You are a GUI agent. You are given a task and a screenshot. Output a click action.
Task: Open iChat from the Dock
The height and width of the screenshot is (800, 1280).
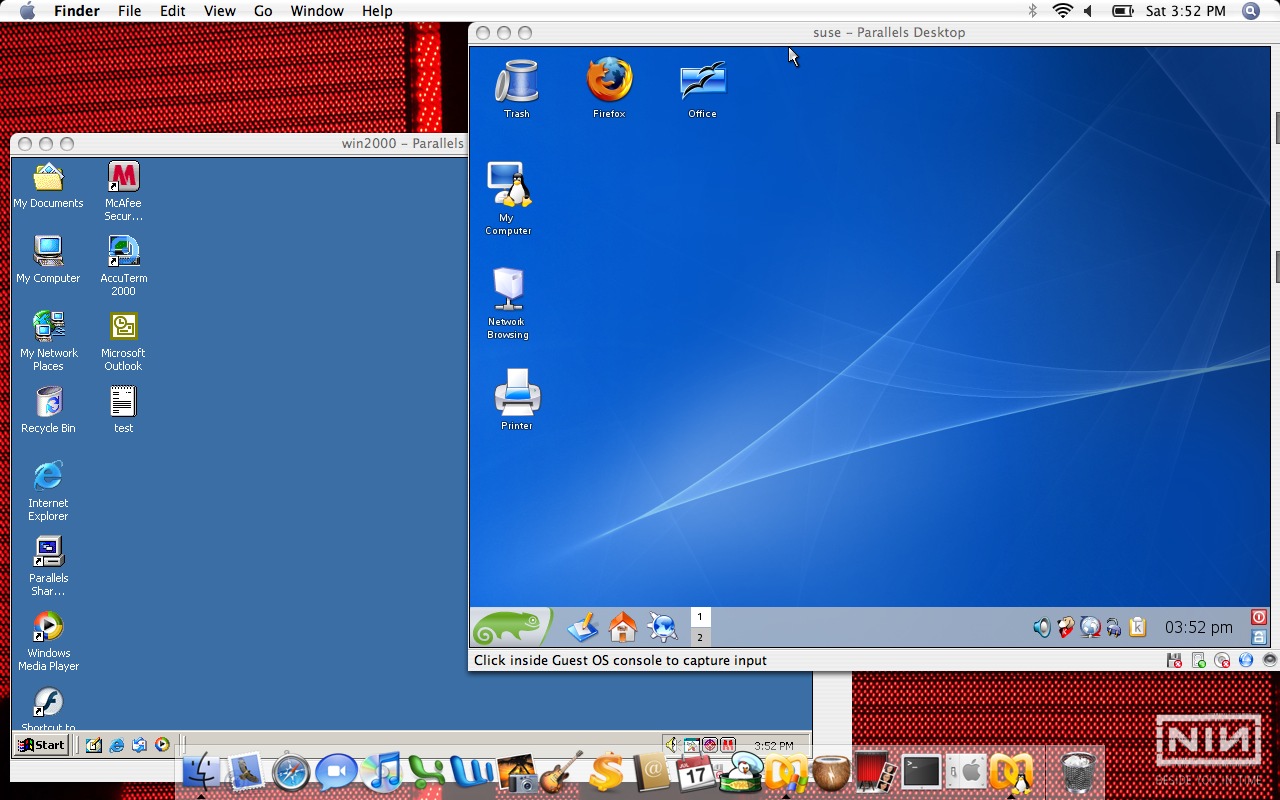tap(337, 773)
